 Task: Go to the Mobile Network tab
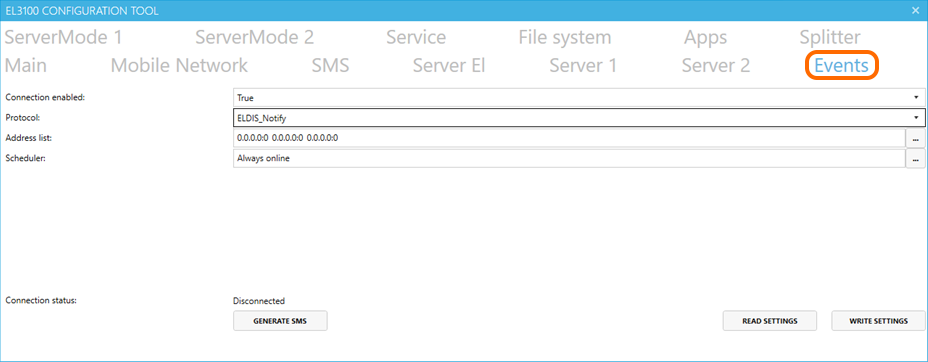[179, 65]
